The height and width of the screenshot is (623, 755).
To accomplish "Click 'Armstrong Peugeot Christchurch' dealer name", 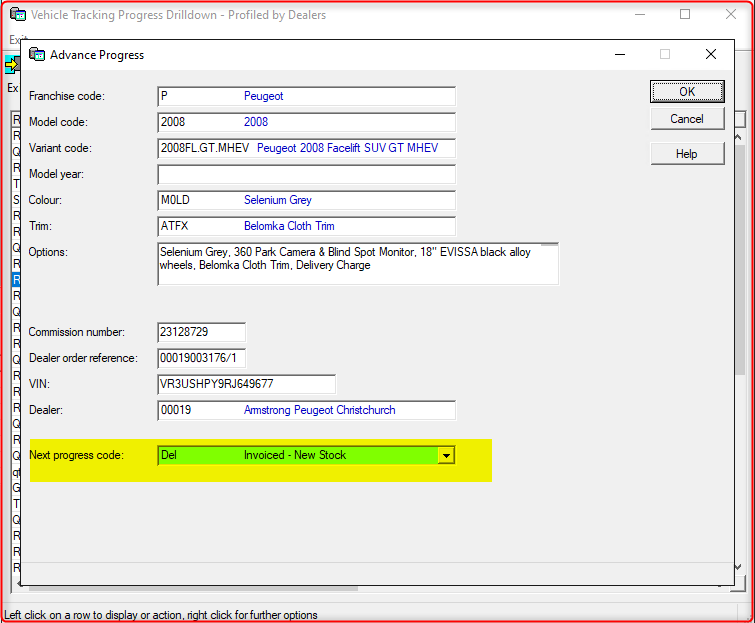I will [319, 410].
